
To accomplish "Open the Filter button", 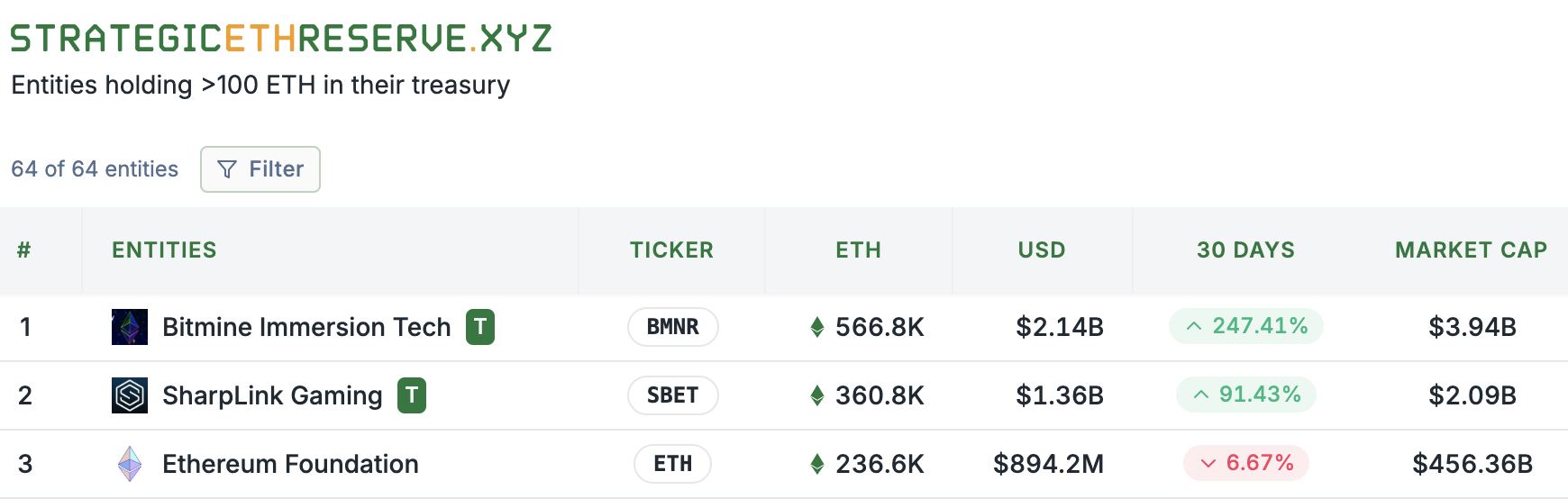I will click(260, 169).
